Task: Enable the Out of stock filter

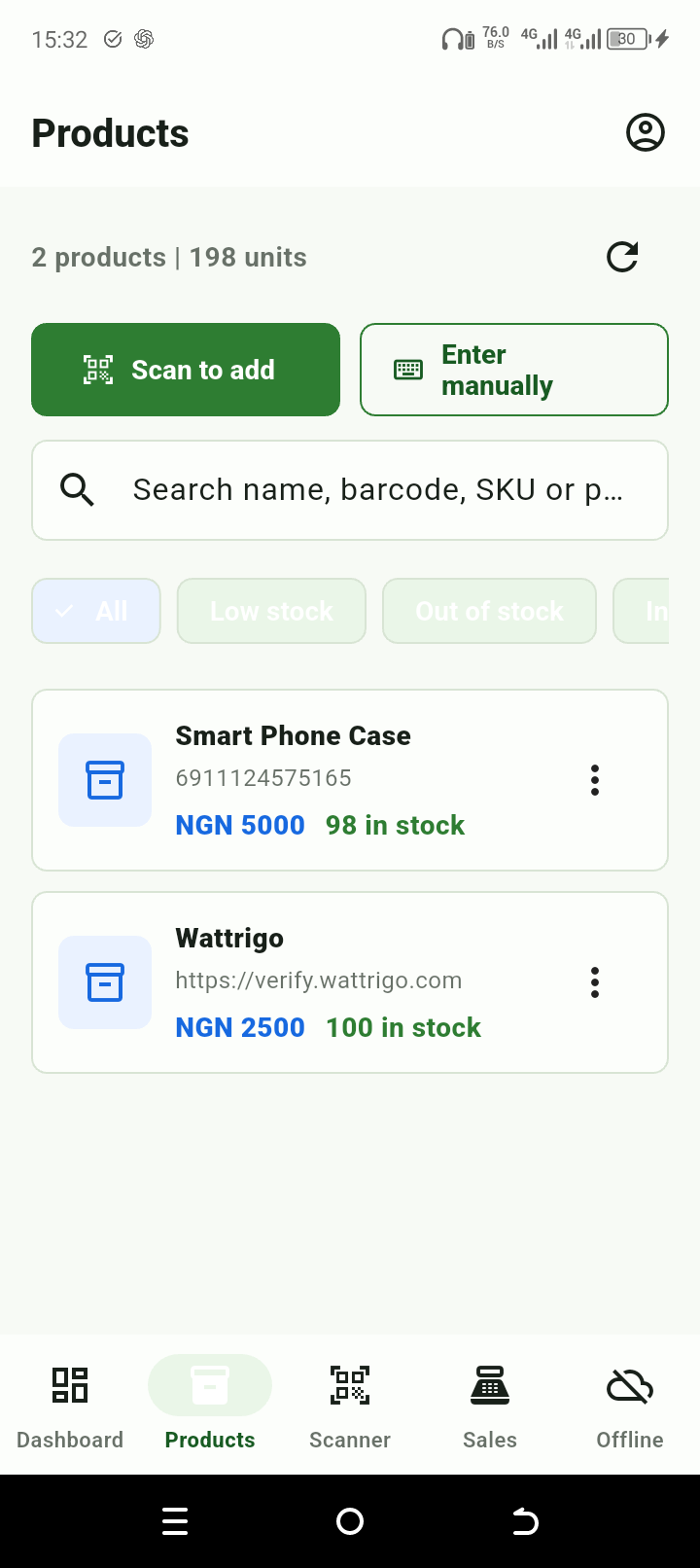Action: pyautogui.click(x=489, y=611)
